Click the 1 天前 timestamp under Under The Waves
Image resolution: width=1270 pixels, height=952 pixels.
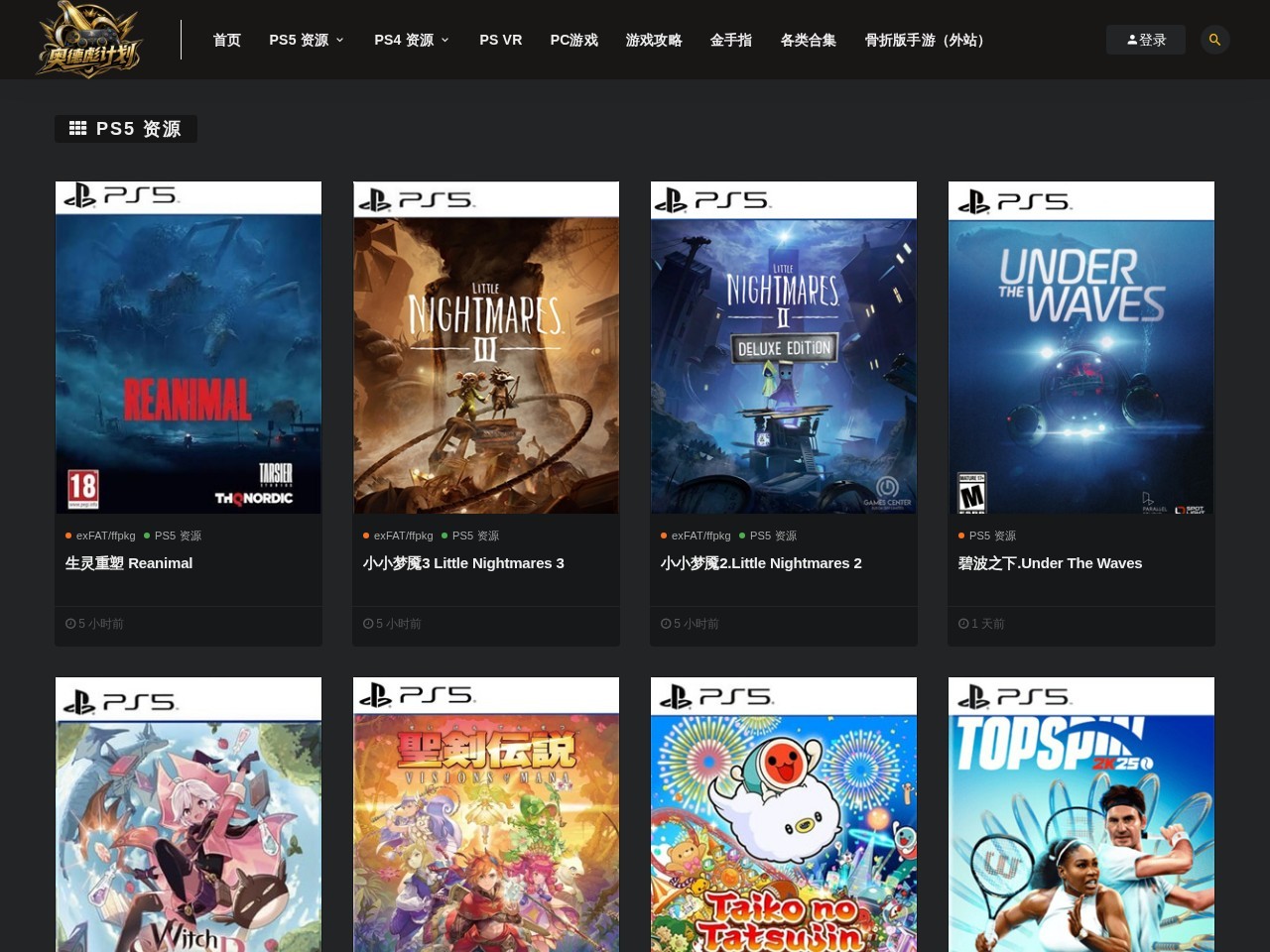pyautogui.click(x=988, y=624)
